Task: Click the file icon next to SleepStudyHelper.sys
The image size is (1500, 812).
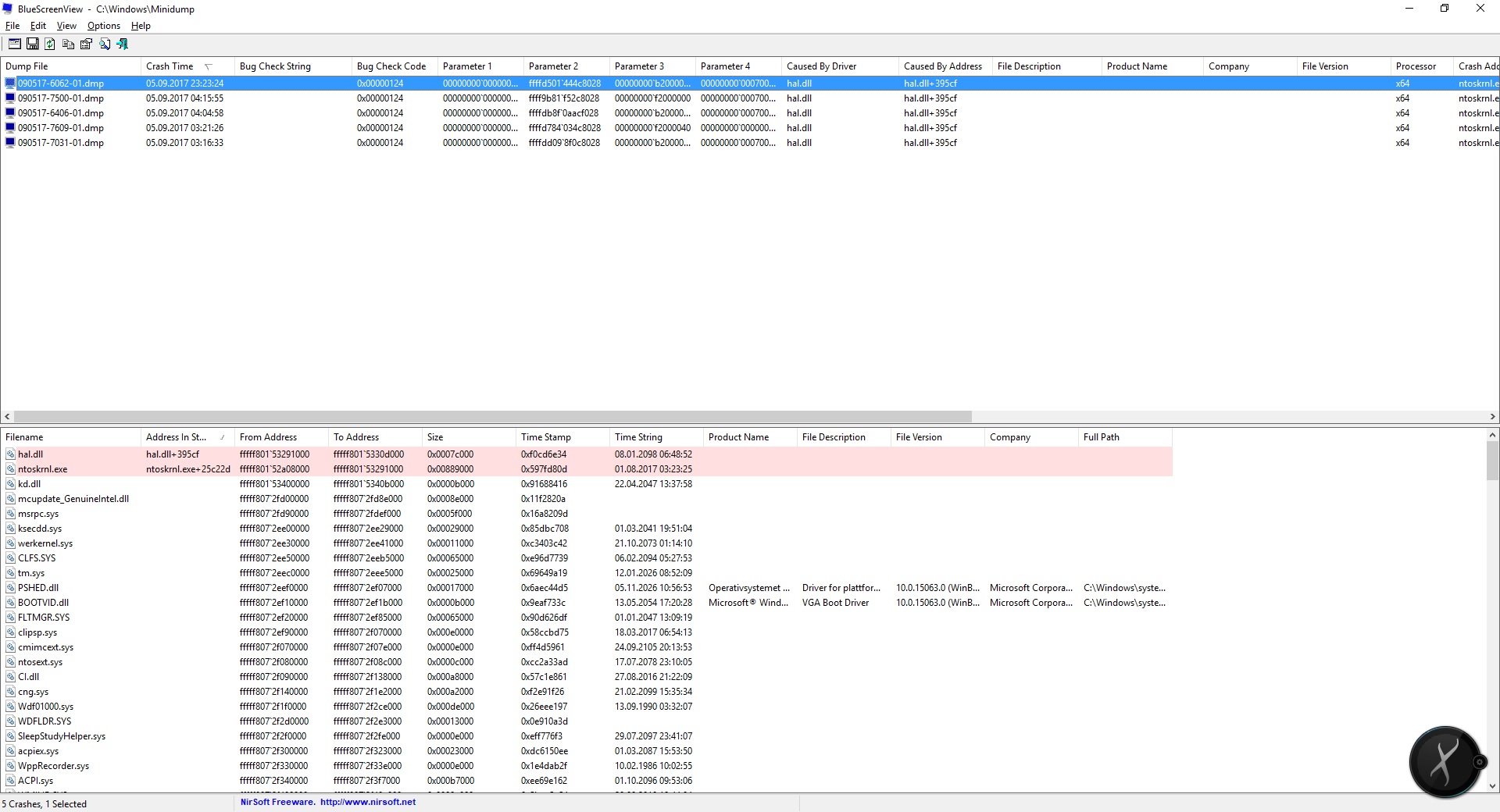Action: pos(10,736)
